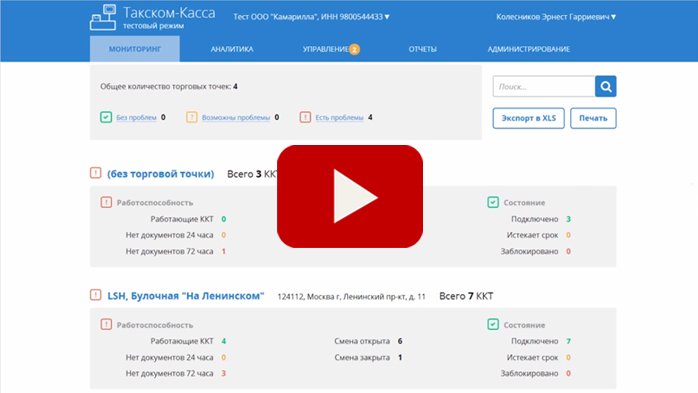This screenshot has width=698, height=393.
Task: Click Всего 7 ККТ text
Action: 466,296
